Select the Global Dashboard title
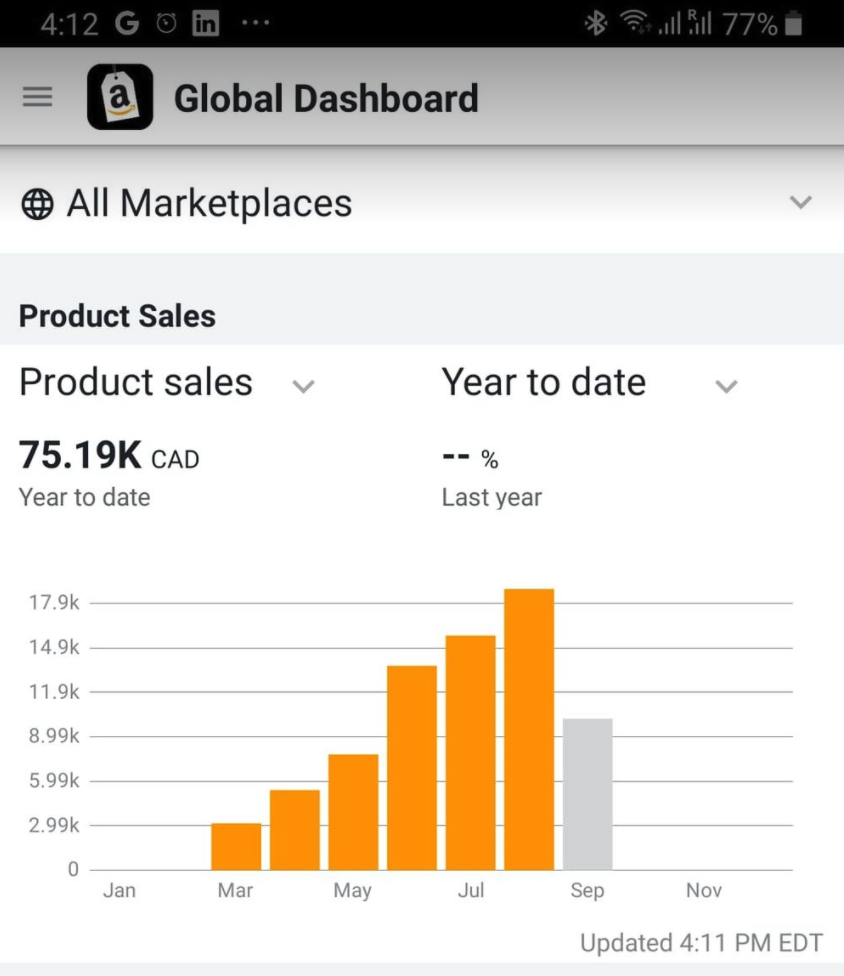Viewport: 844px width, 976px height. point(326,98)
